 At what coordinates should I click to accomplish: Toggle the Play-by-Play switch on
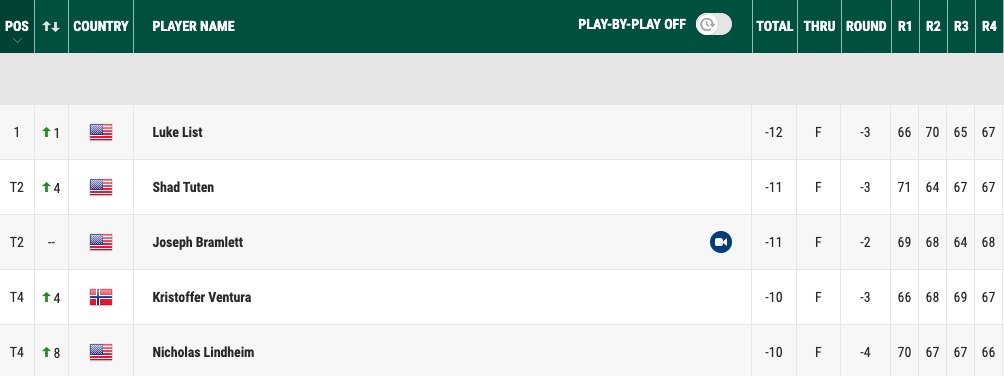pyautogui.click(x=713, y=25)
